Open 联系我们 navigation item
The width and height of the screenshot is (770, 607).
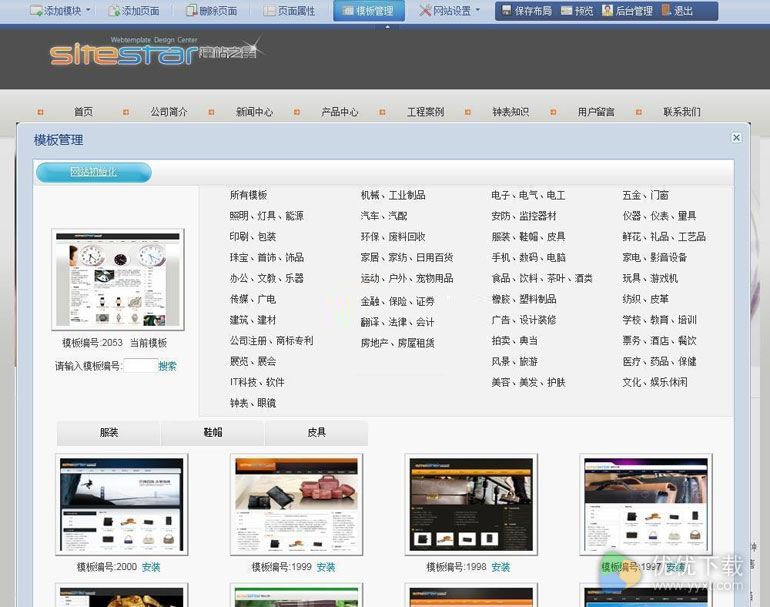pos(682,112)
